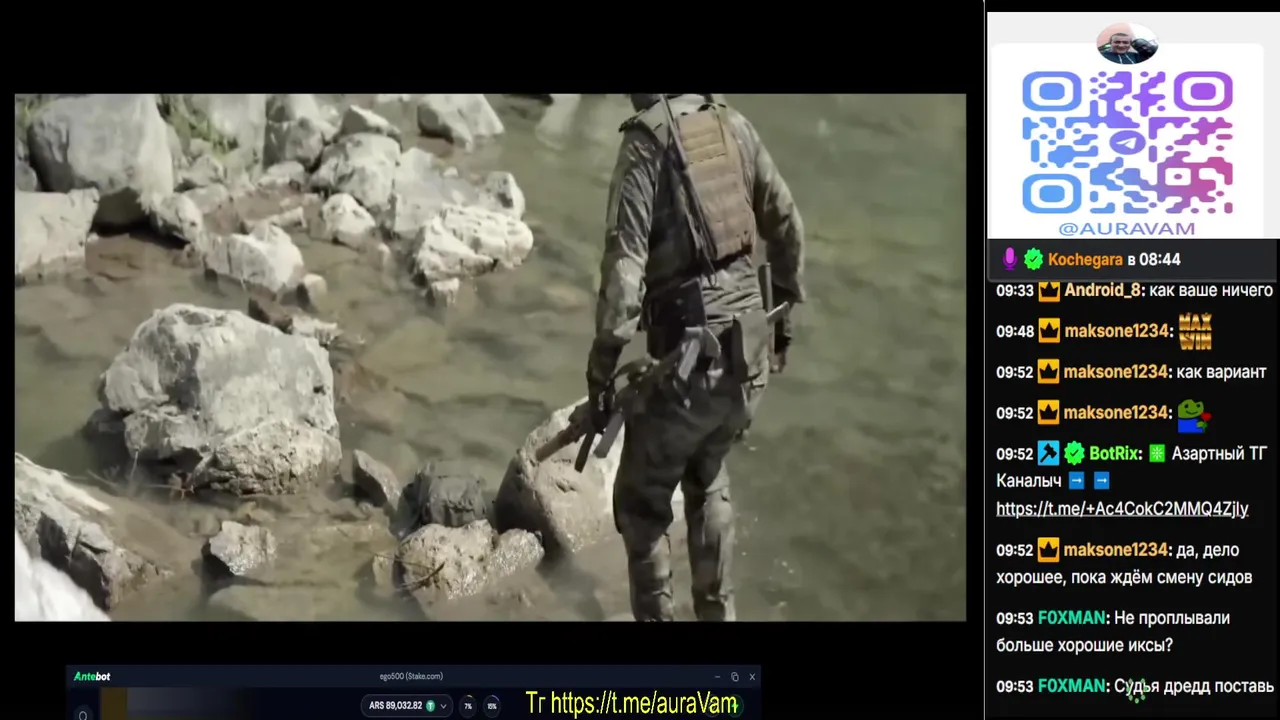Click the green verified badge beside BotRix
Viewport: 1280px width, 720px height.
point(1074,453)
